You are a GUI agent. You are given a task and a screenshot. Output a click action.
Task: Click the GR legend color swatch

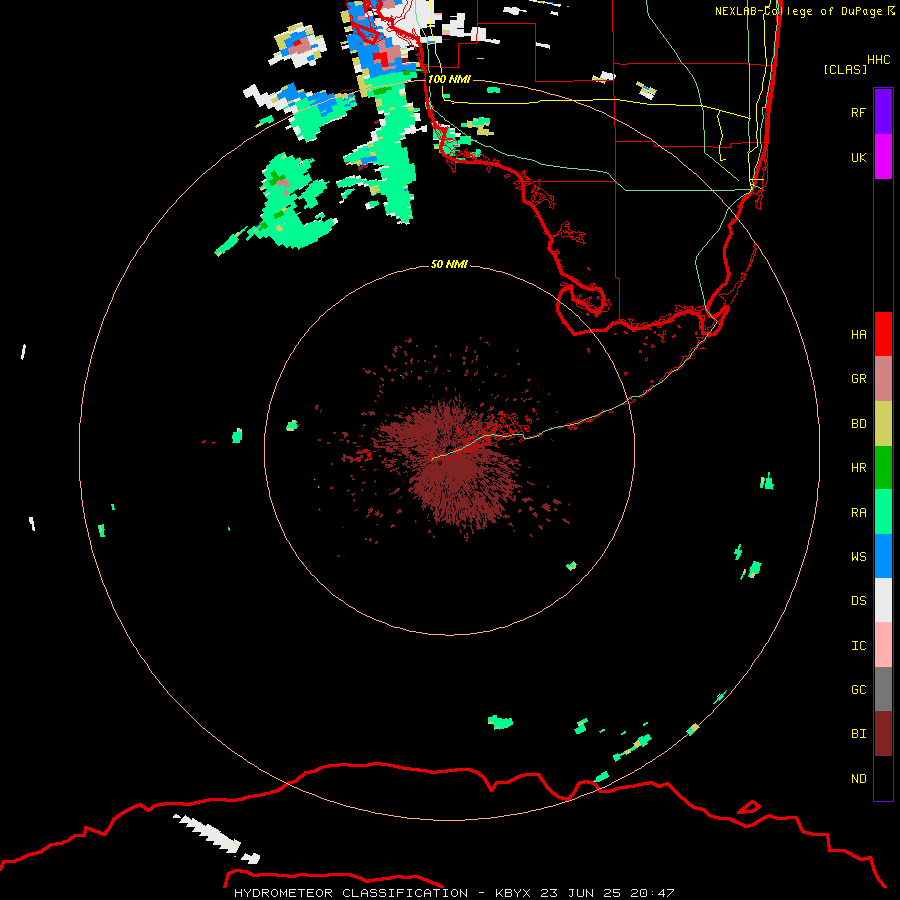point(883,379)
